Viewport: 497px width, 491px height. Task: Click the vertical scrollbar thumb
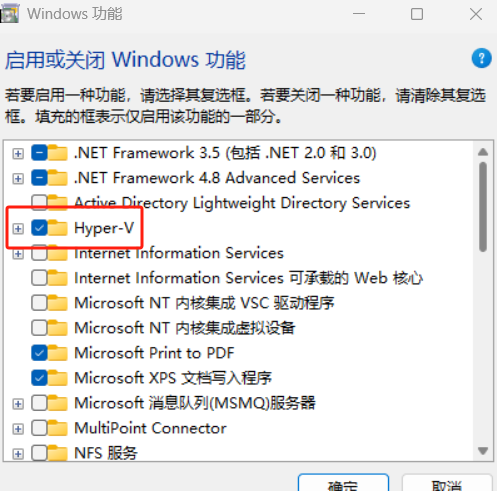(483, 207)
